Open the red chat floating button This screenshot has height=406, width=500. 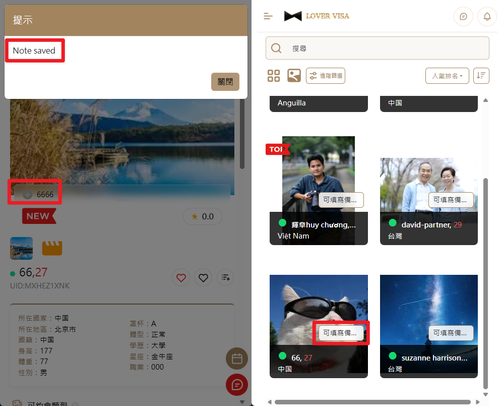click(x=237, y=385)
